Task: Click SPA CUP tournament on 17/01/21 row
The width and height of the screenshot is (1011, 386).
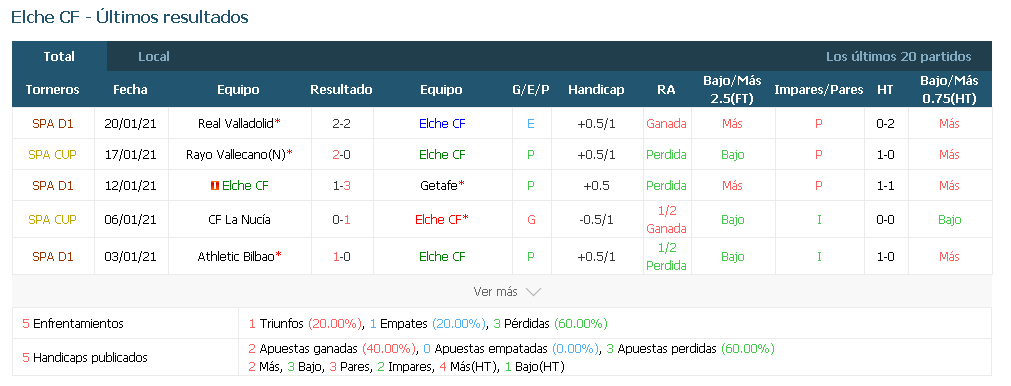Action: pos(52,154)
